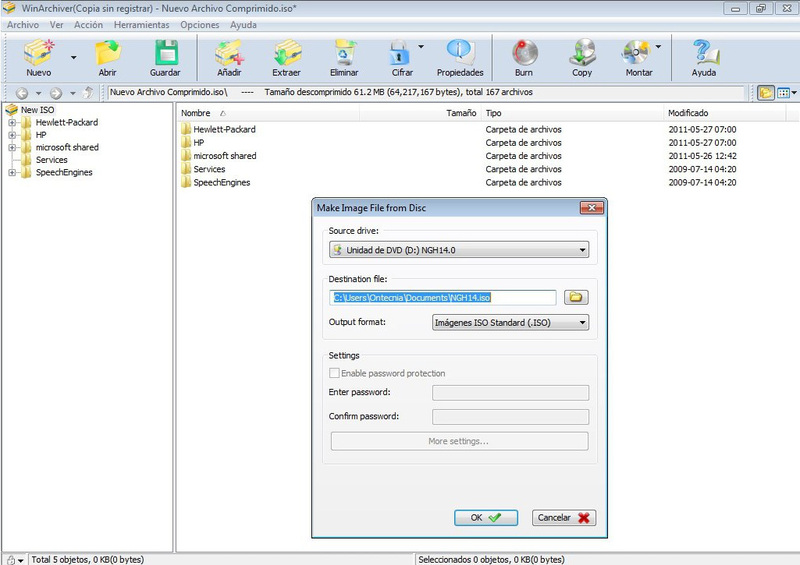Viewport: 800px width, 565px height.
Task: Browse for destination file folder icon
Action: 576,297
